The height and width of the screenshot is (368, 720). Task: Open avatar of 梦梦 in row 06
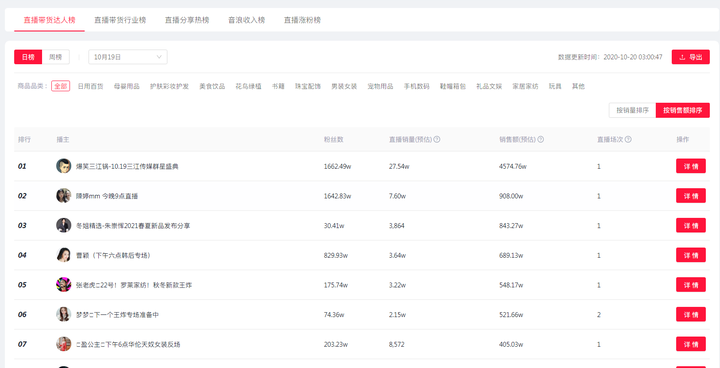tap(63, 314)
